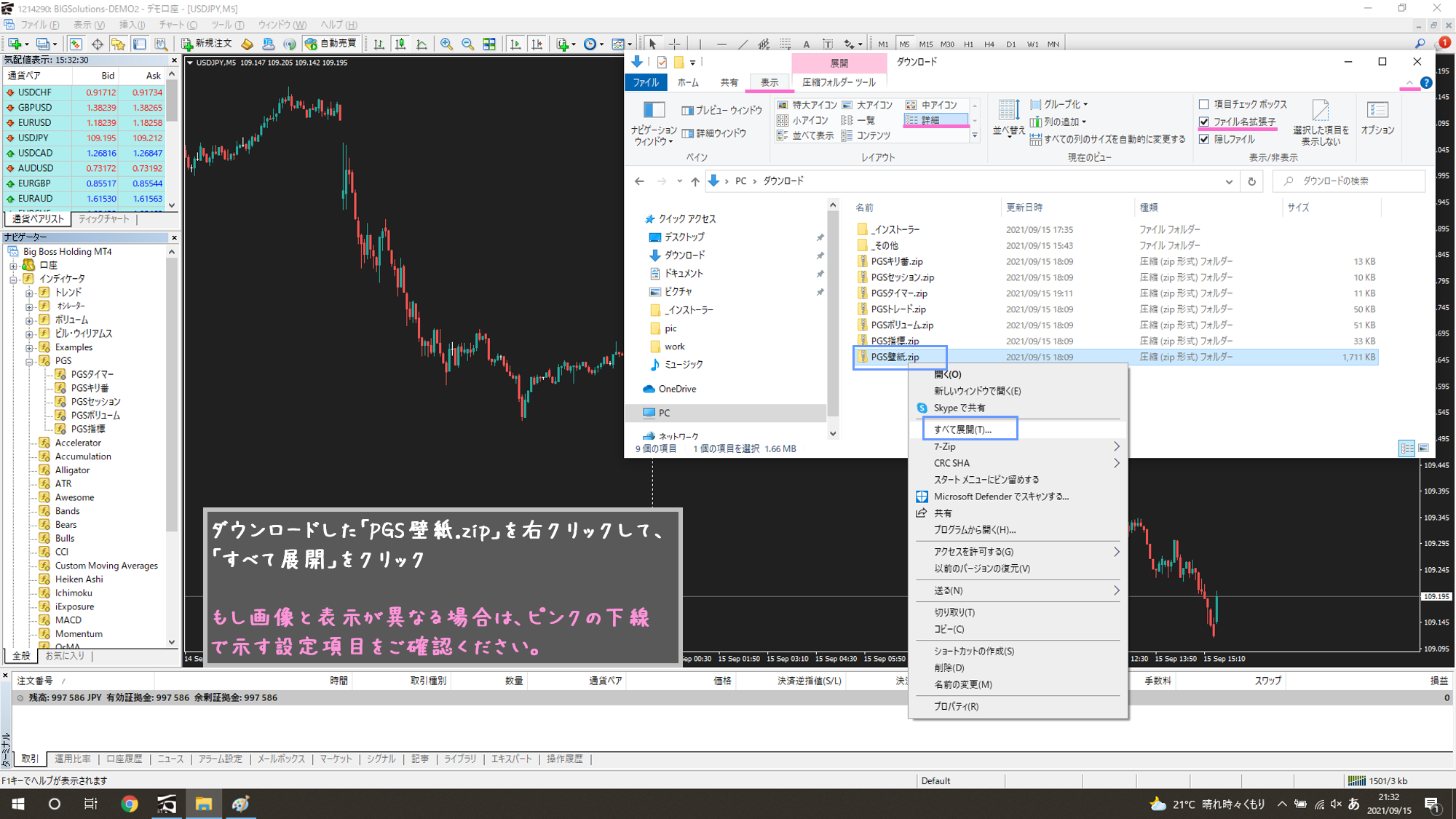The image size is (1456, 819).
Task: Collapse the PGS indicator folder
Action: pos(30,361)
